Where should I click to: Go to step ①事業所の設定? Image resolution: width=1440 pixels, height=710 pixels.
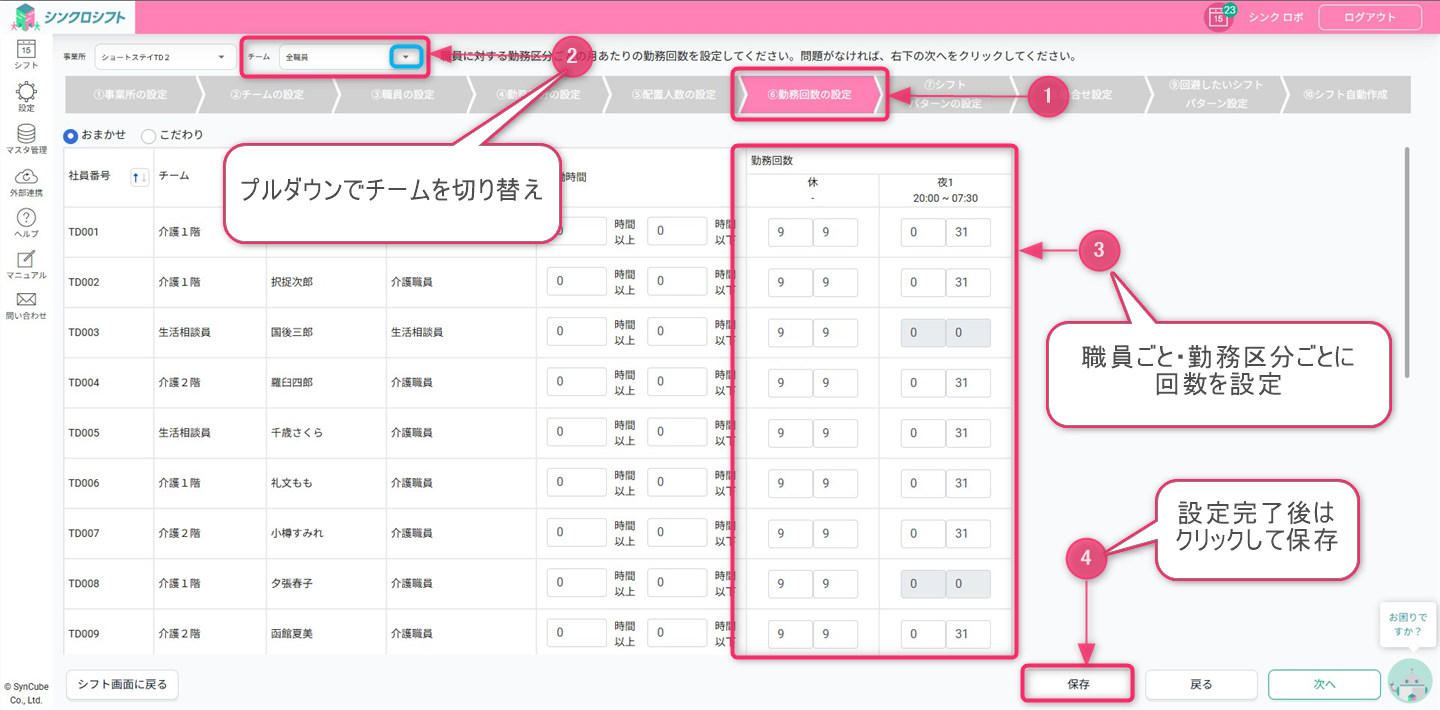pyautogui.click(x=129, y=95)
